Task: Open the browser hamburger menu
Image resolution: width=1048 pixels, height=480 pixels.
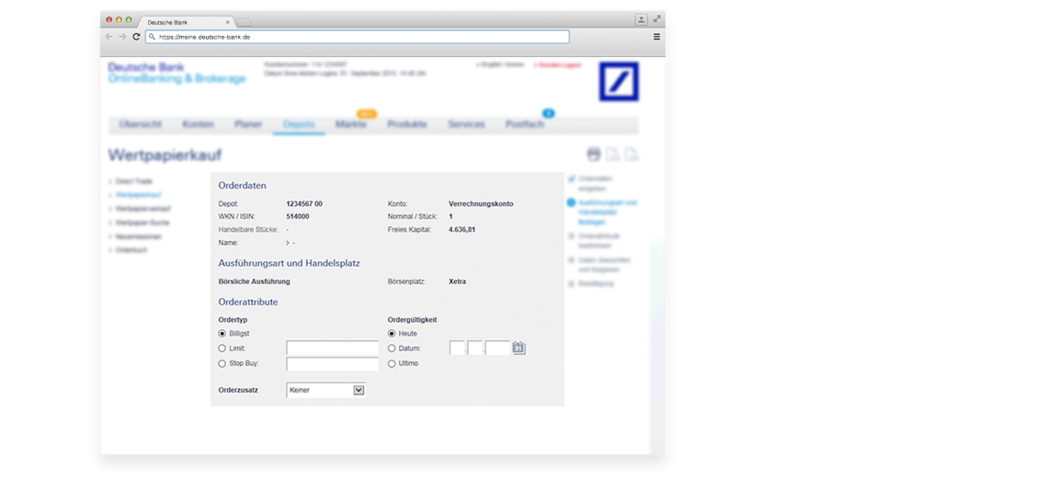Action: coord(656,37)
